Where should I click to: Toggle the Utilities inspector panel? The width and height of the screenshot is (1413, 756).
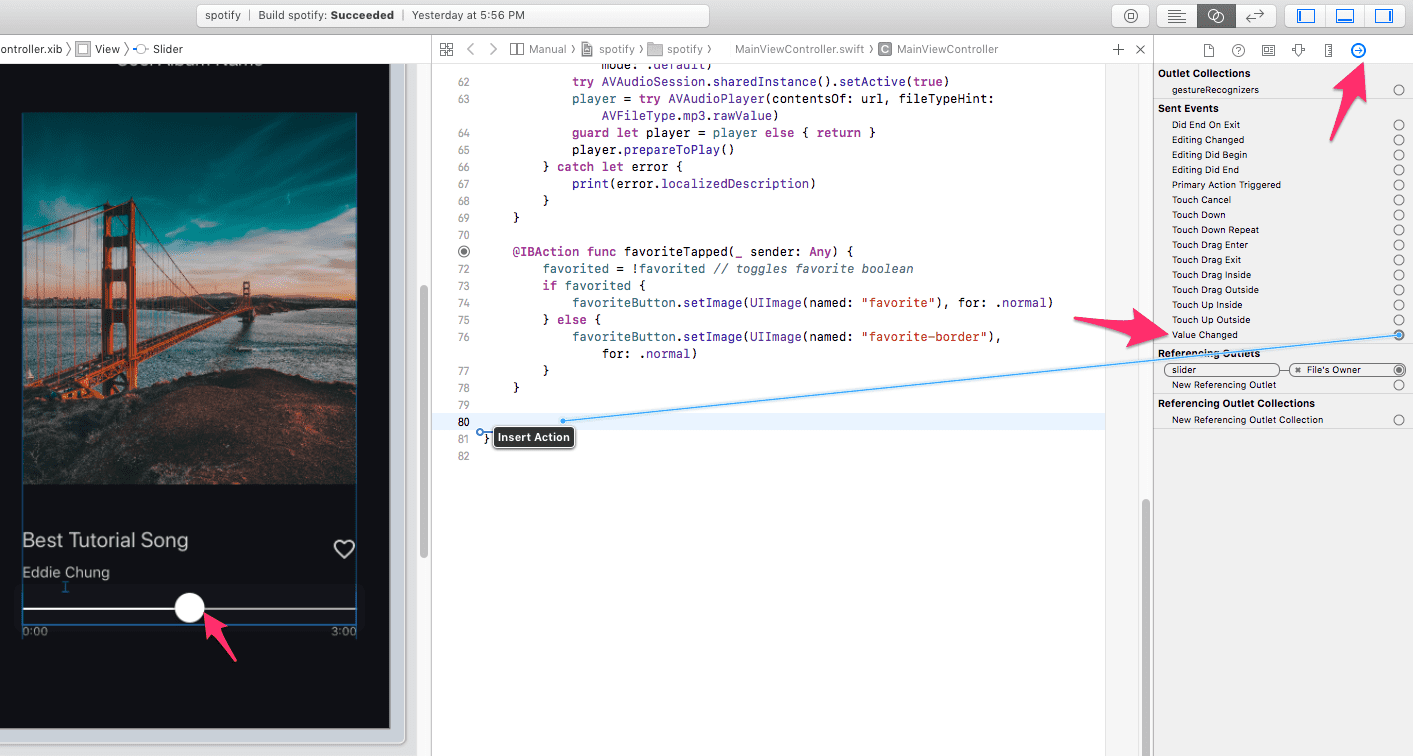pyautogui.click(x=1384, y=16)
